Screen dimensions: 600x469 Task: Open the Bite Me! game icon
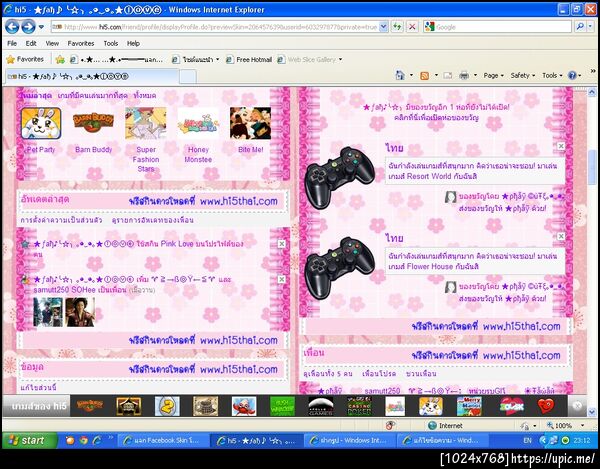250,123
